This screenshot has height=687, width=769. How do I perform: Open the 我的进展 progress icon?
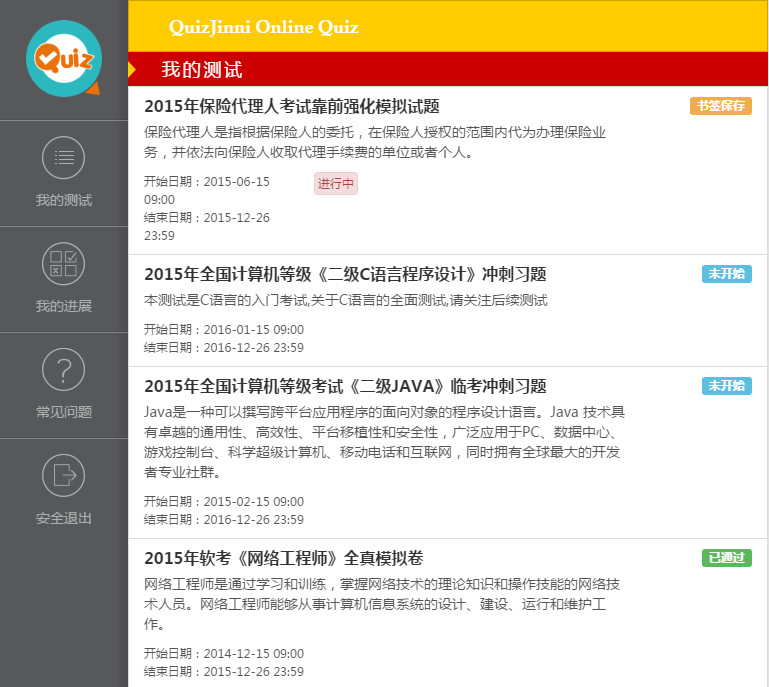coord(64,264)
